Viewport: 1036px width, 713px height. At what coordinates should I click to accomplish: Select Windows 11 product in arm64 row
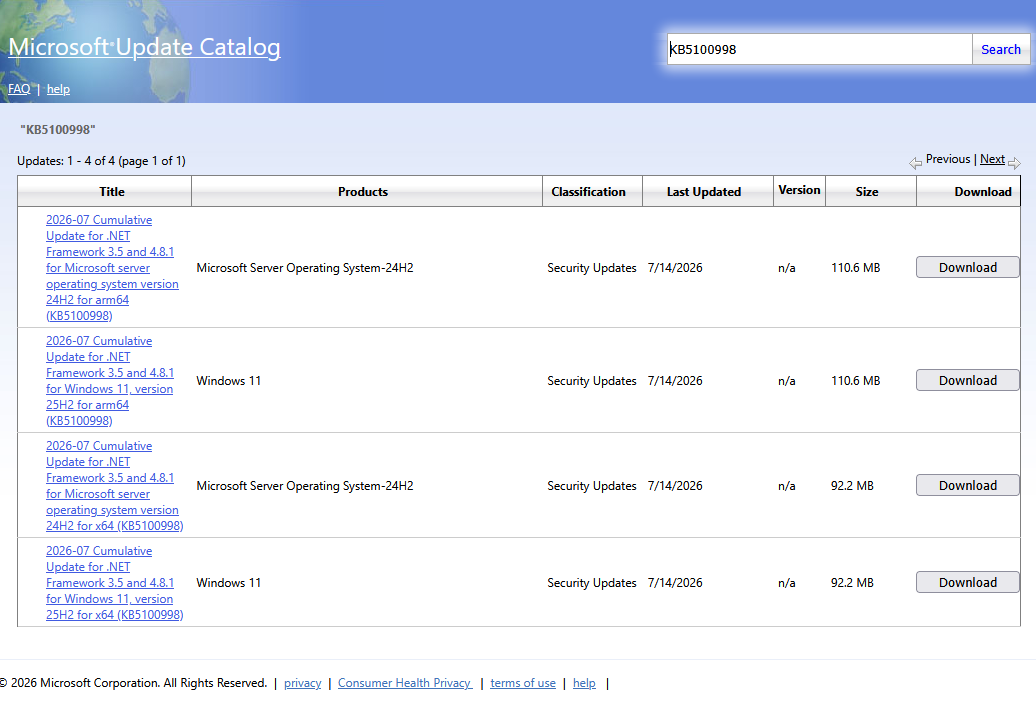pos(229,381)
